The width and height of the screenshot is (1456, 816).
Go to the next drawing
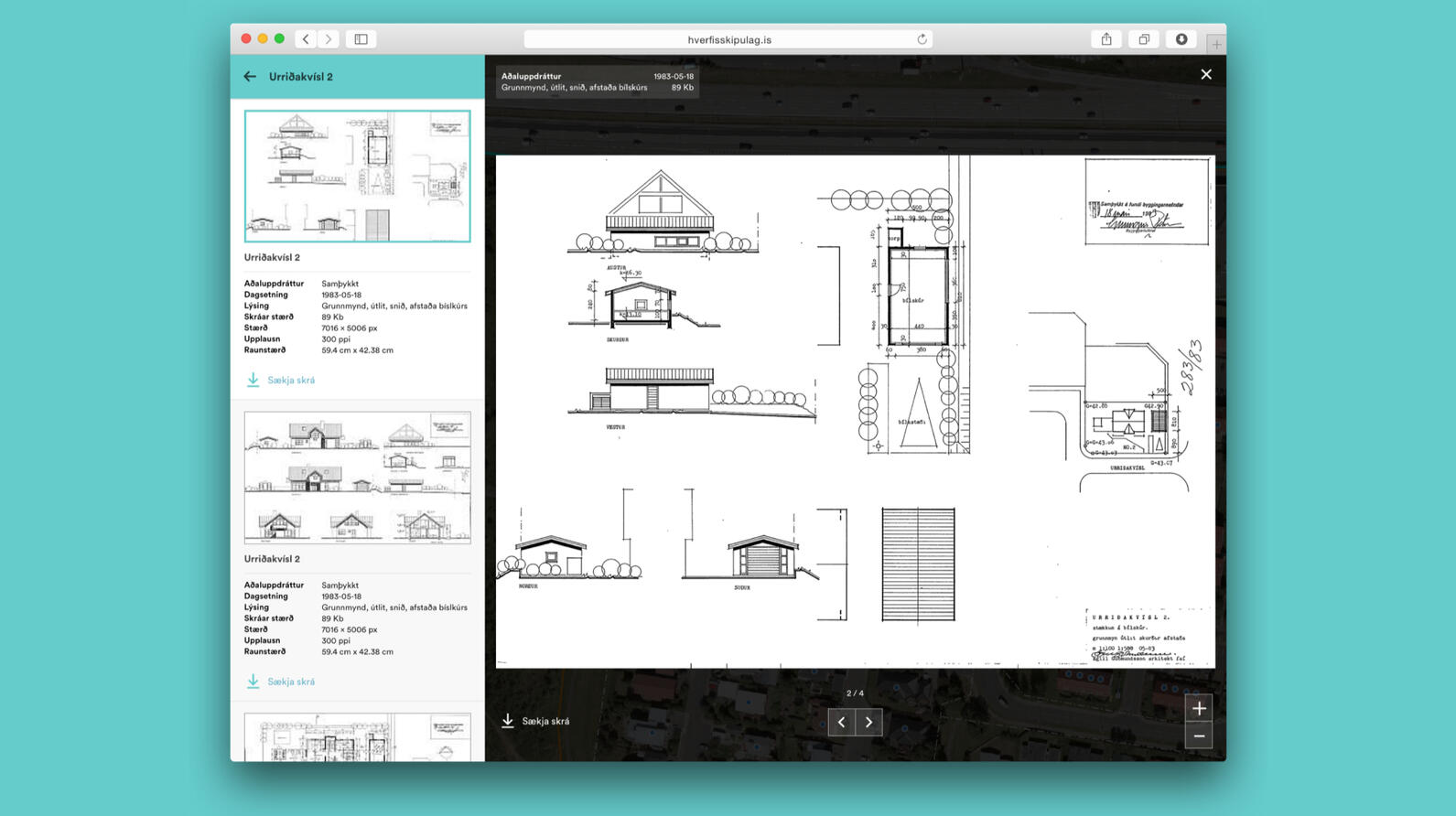868,722
